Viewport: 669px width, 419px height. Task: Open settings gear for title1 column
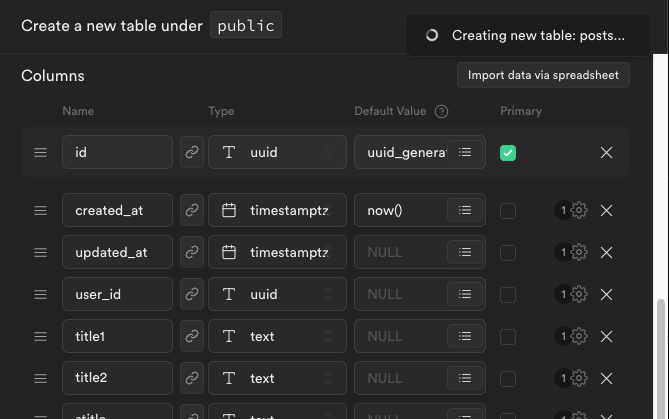pos(578,337)
